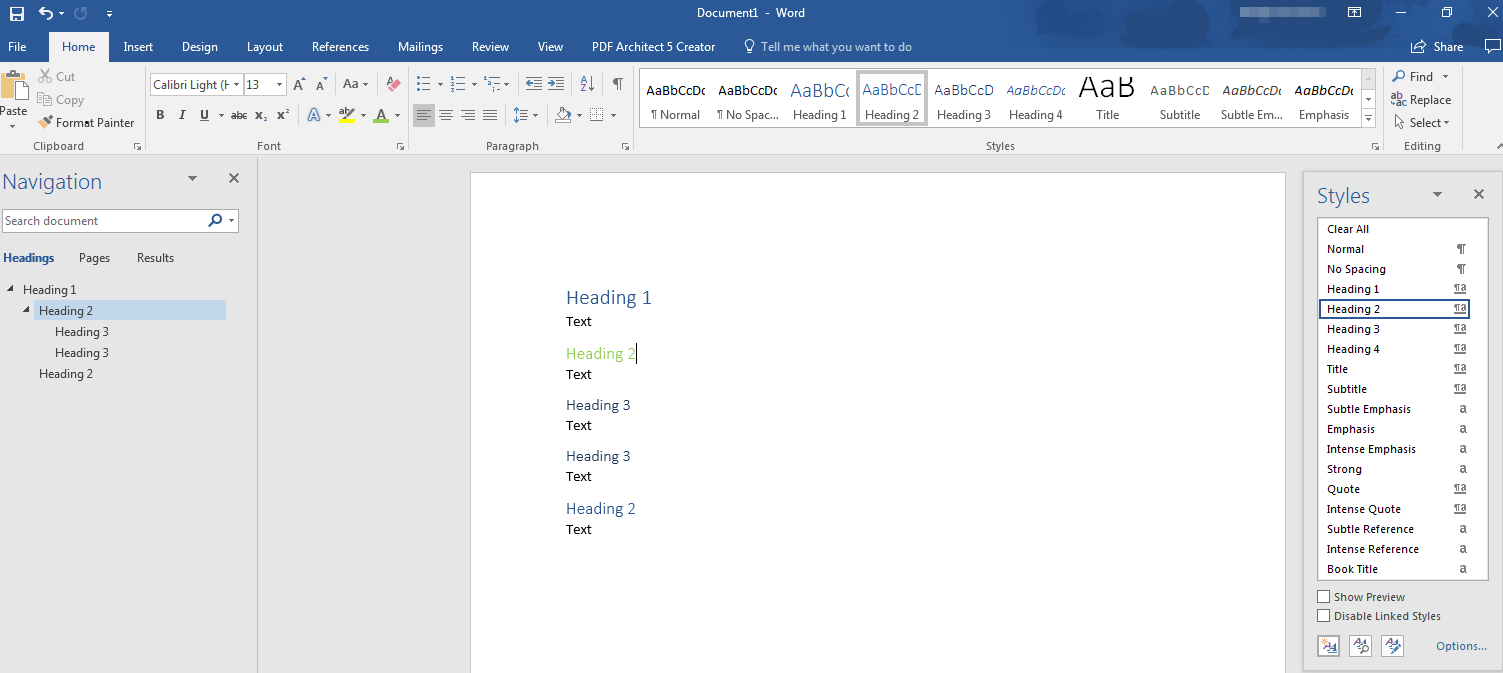This screenshot has width=1503, height=673.
Task: Click the Options link in Styles pane
Action: pyautogui.click(x=1461, y=646)
